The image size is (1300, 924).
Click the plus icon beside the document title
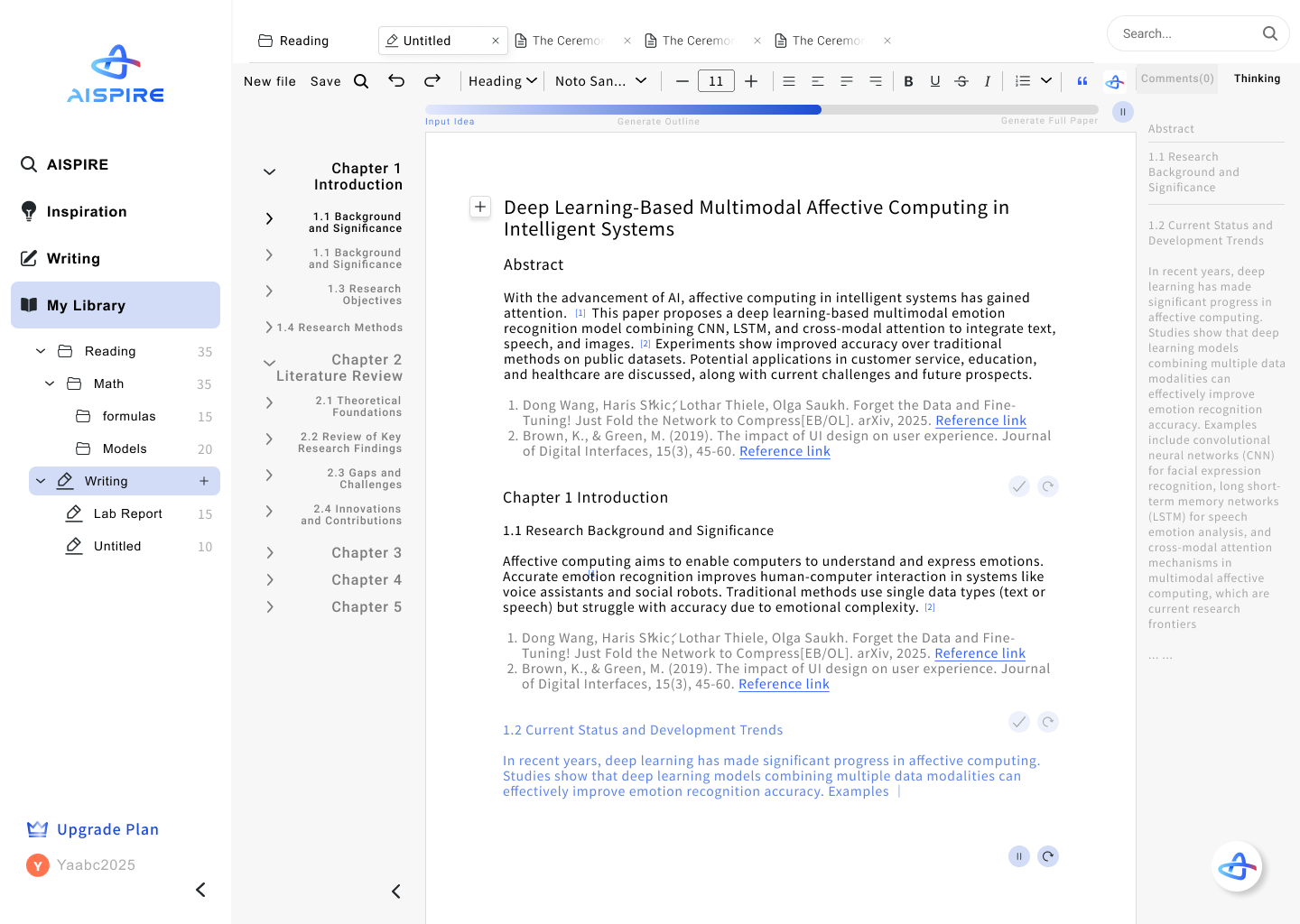pyautogui.click(x=480, y=207)
